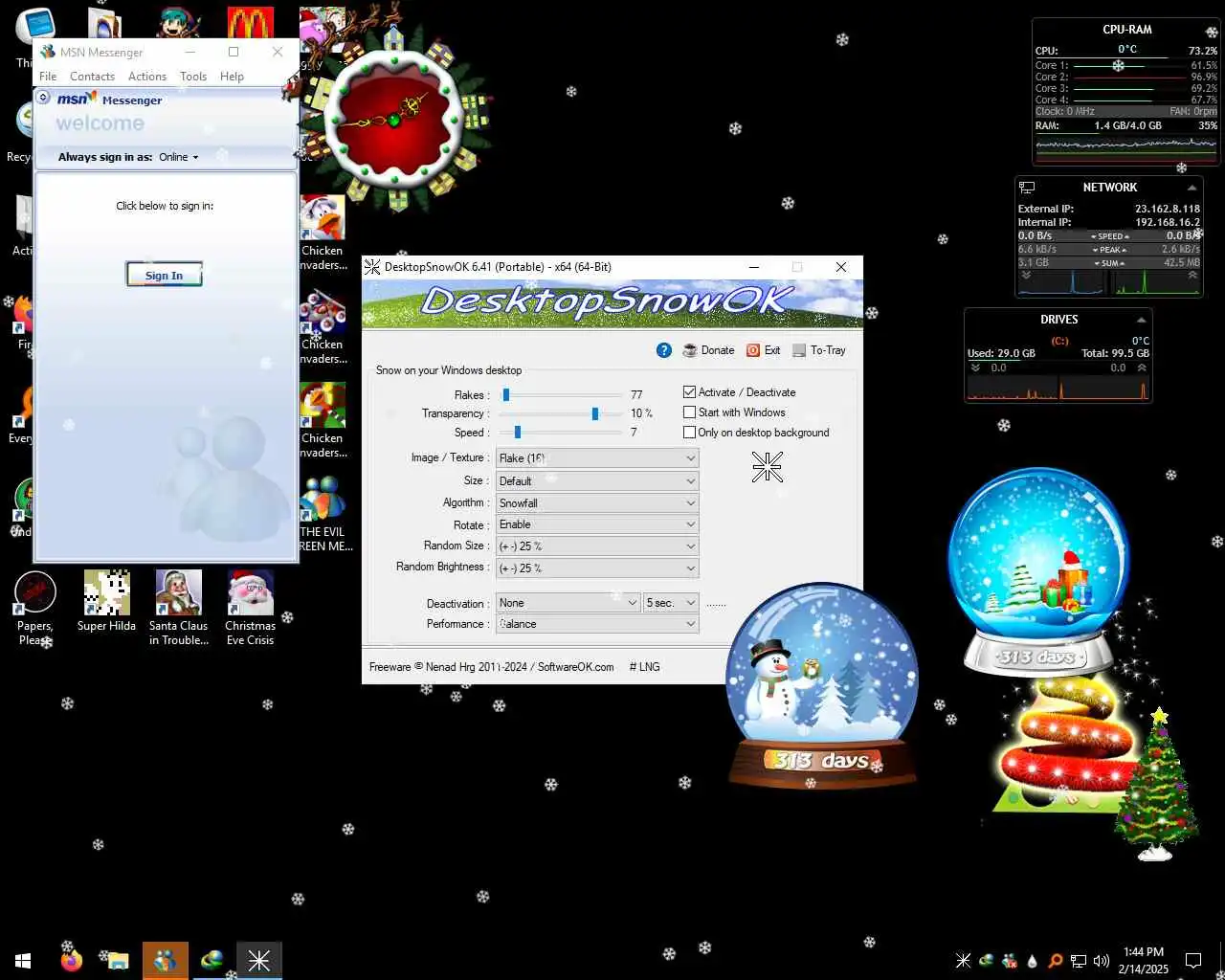Toggle MSN Messenger header collapse arrow
The height and width of the screenshot is (980, 1225).
click(x=43, y=97)
